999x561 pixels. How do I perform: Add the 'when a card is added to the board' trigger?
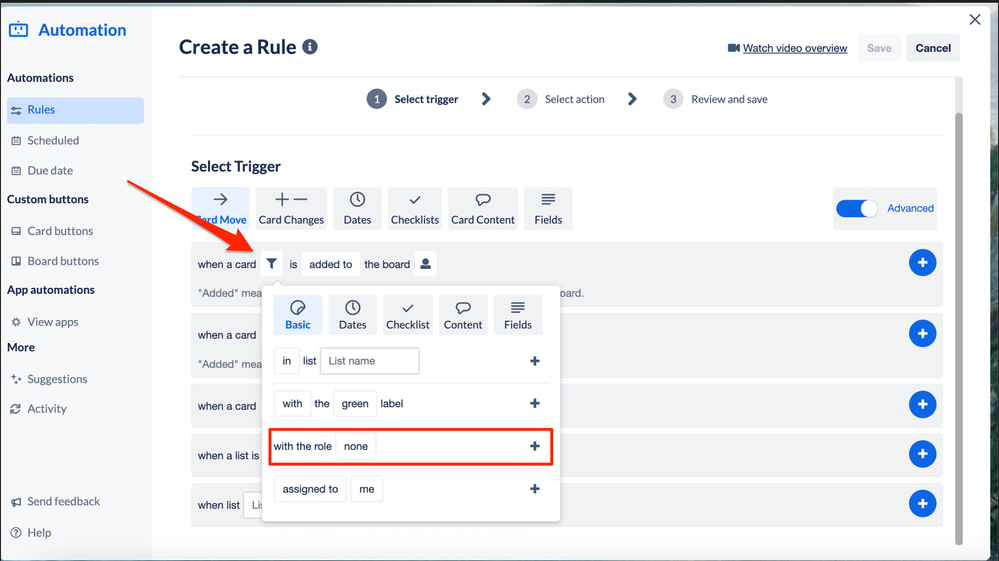tap(922, 262)
